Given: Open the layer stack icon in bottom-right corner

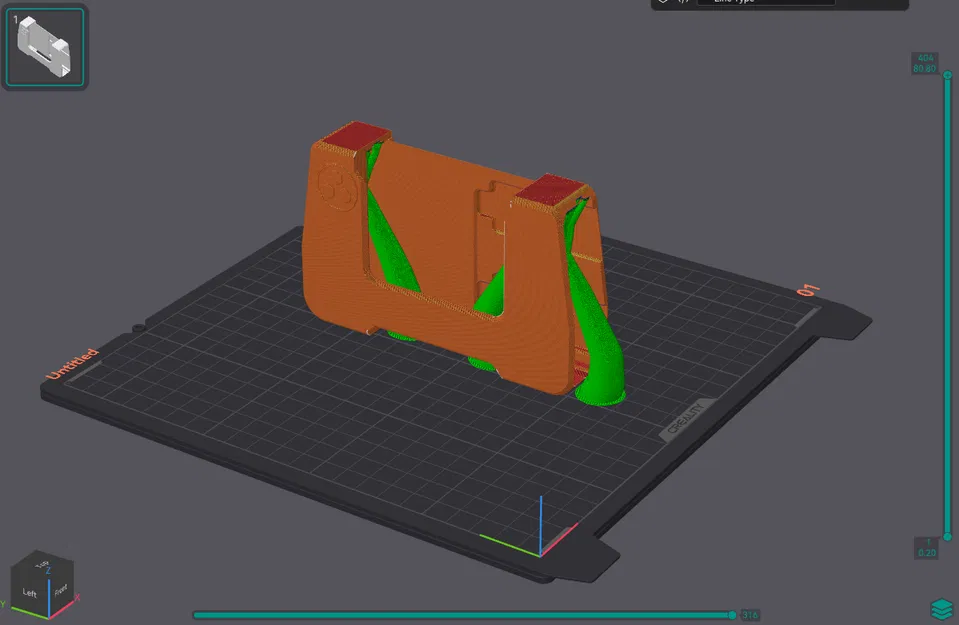Looking at the screenshot, I should pyautogui.click(x=941, y=608).
